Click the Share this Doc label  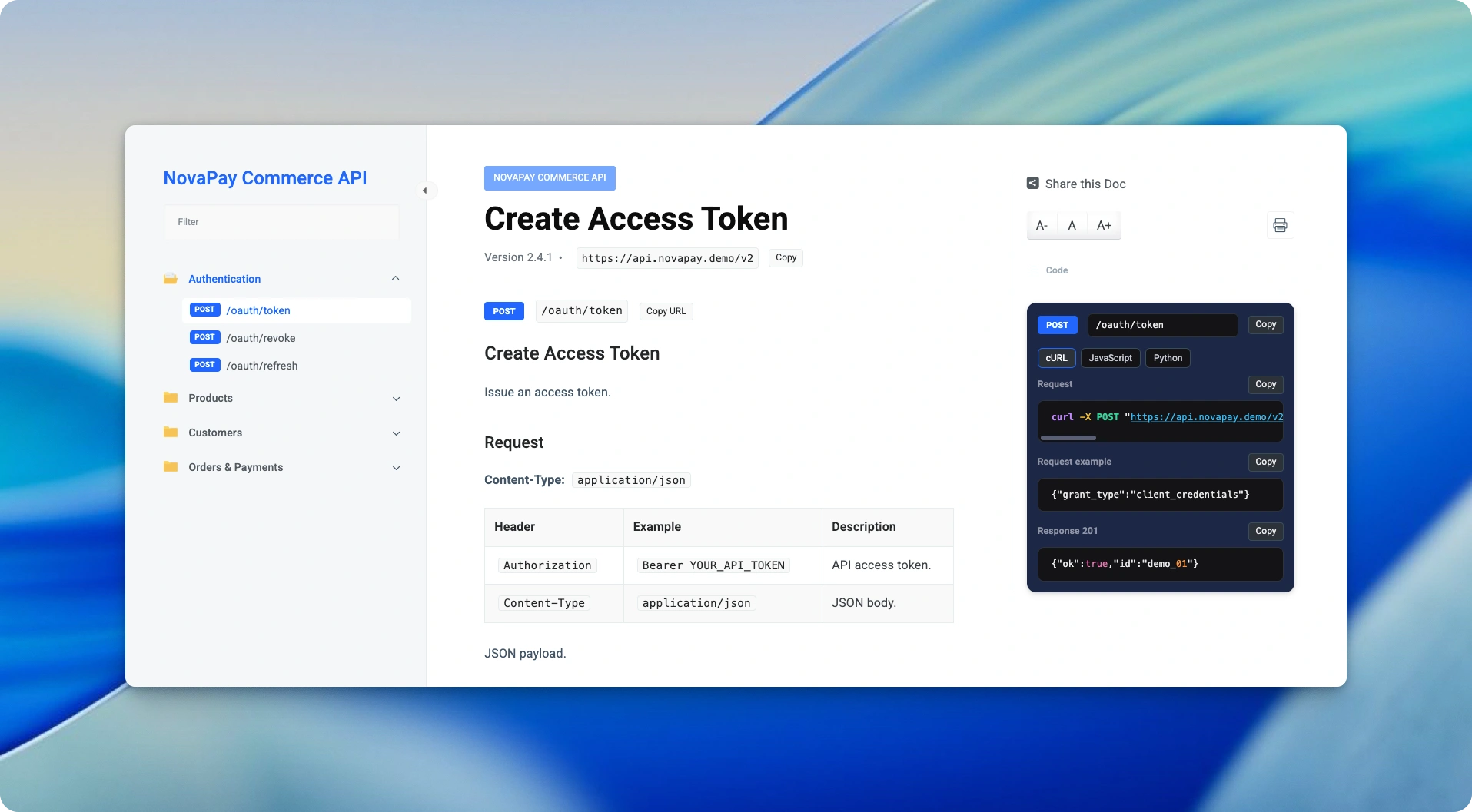1085,184
